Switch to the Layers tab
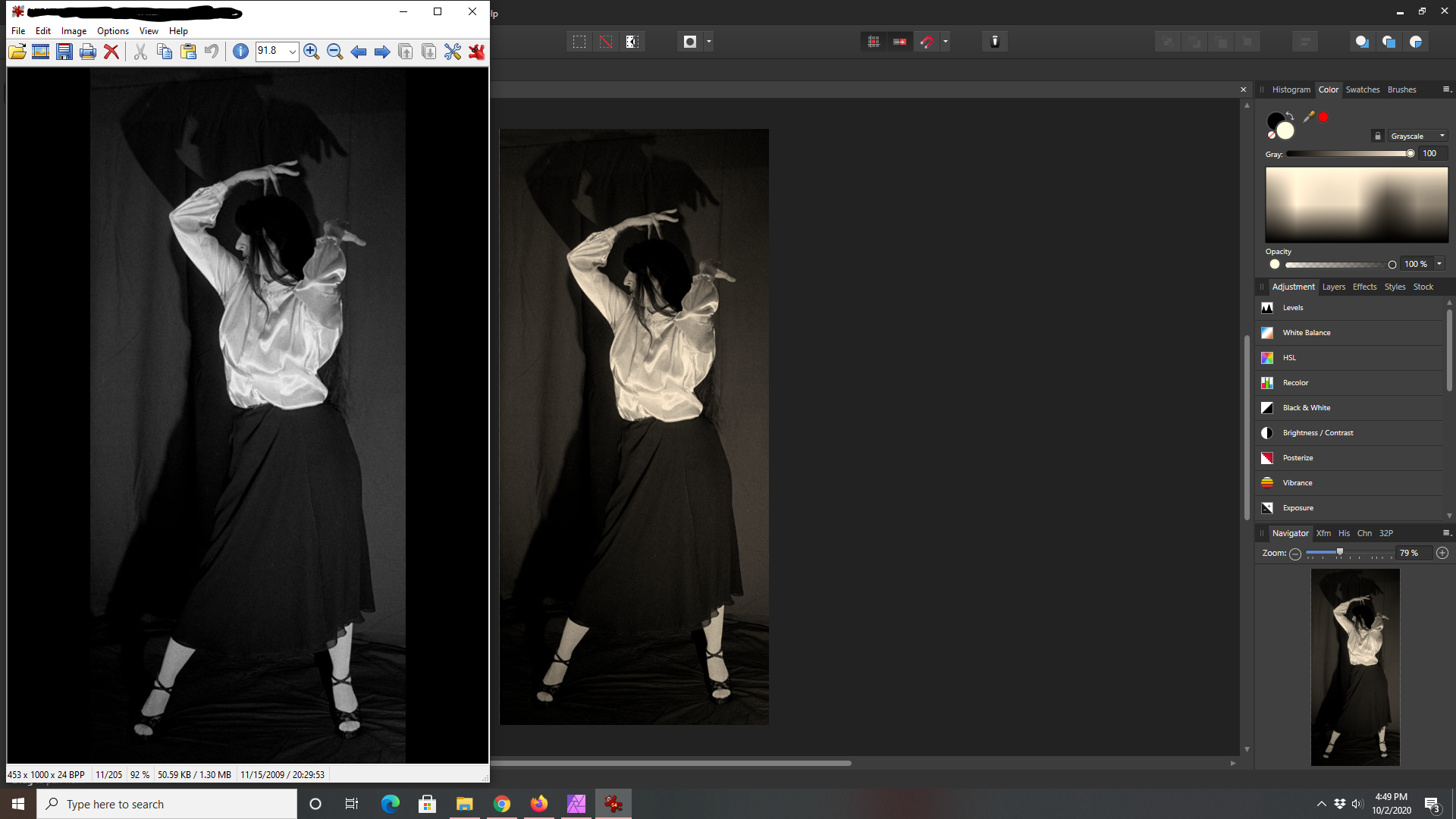1456x819 pixels. pyautogui.click(x=1334, y=287)
